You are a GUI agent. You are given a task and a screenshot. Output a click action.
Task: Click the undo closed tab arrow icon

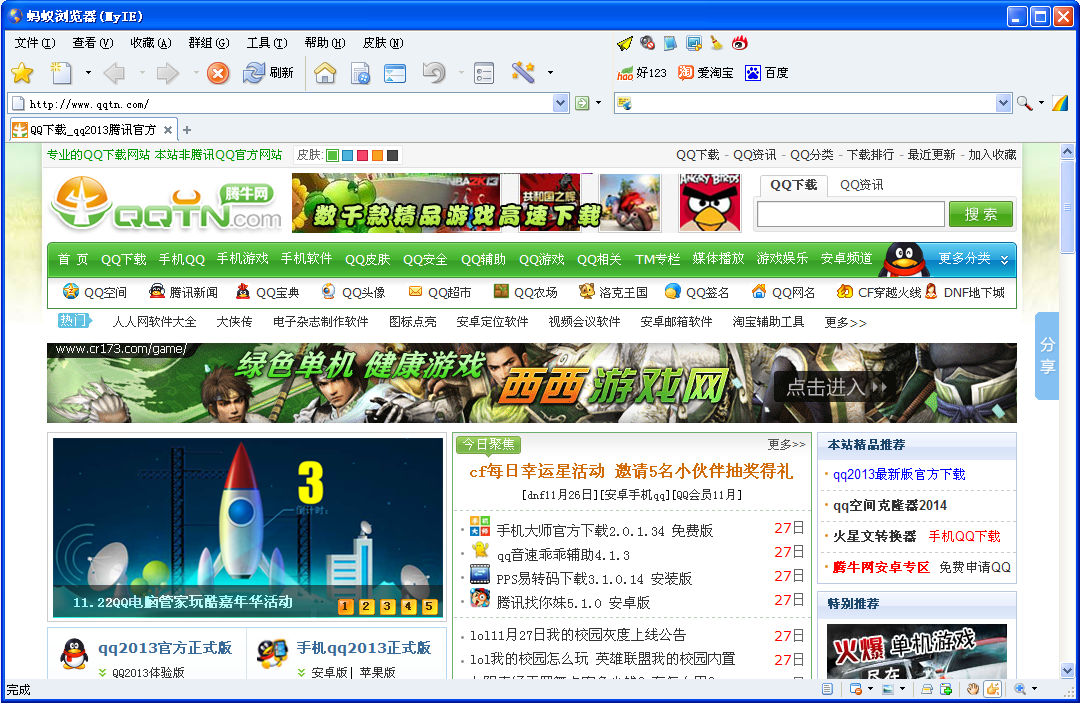coord(433,72)
